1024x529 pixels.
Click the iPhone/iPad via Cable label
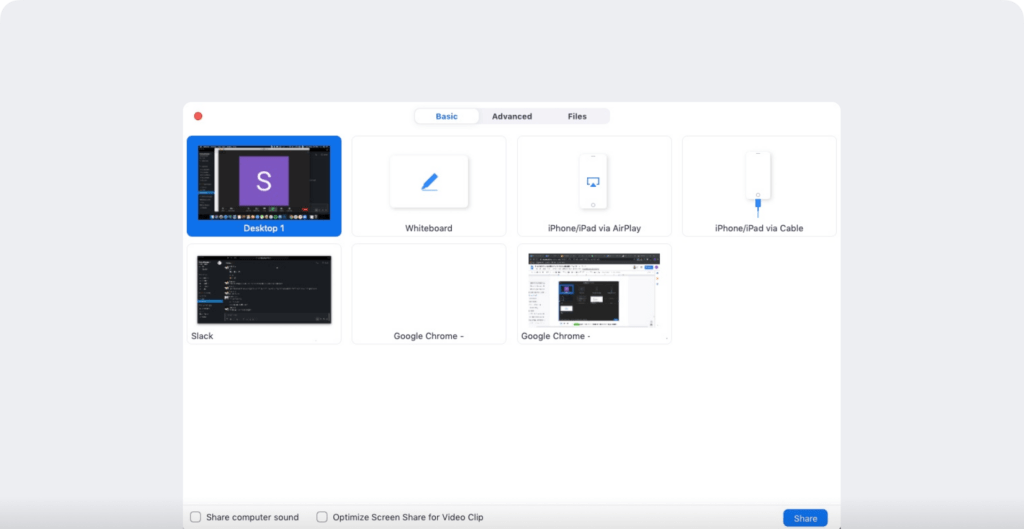[759, 229]
